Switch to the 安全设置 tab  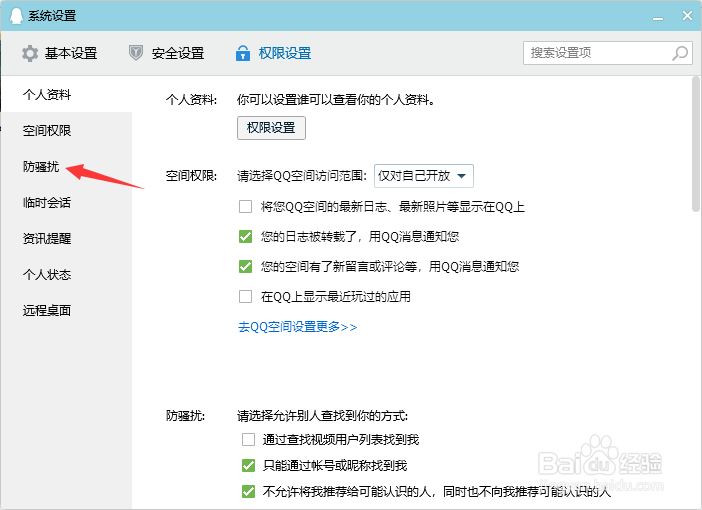167,53
